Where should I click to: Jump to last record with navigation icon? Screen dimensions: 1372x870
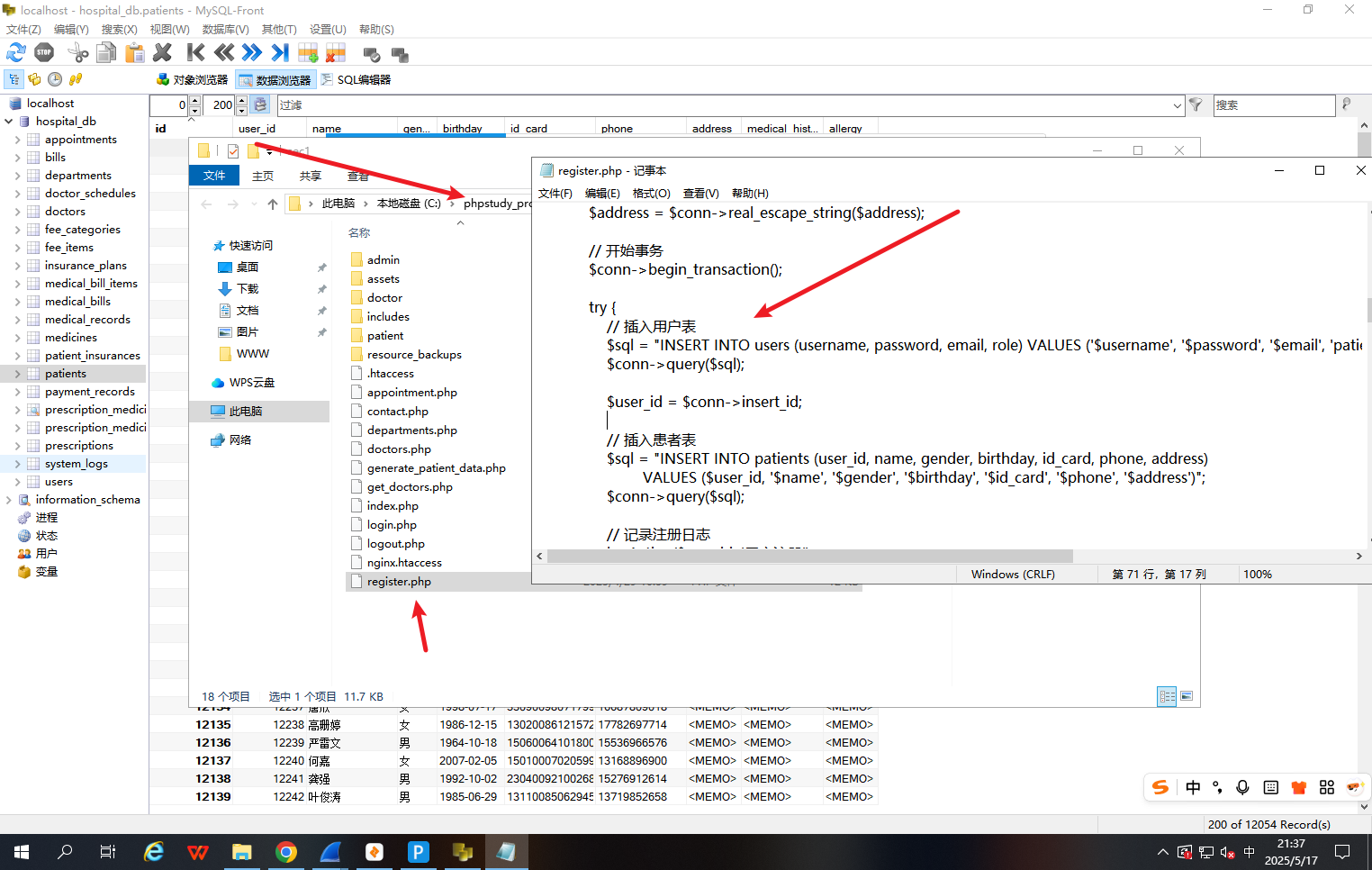pyautogui.click(x=280, y=53)
